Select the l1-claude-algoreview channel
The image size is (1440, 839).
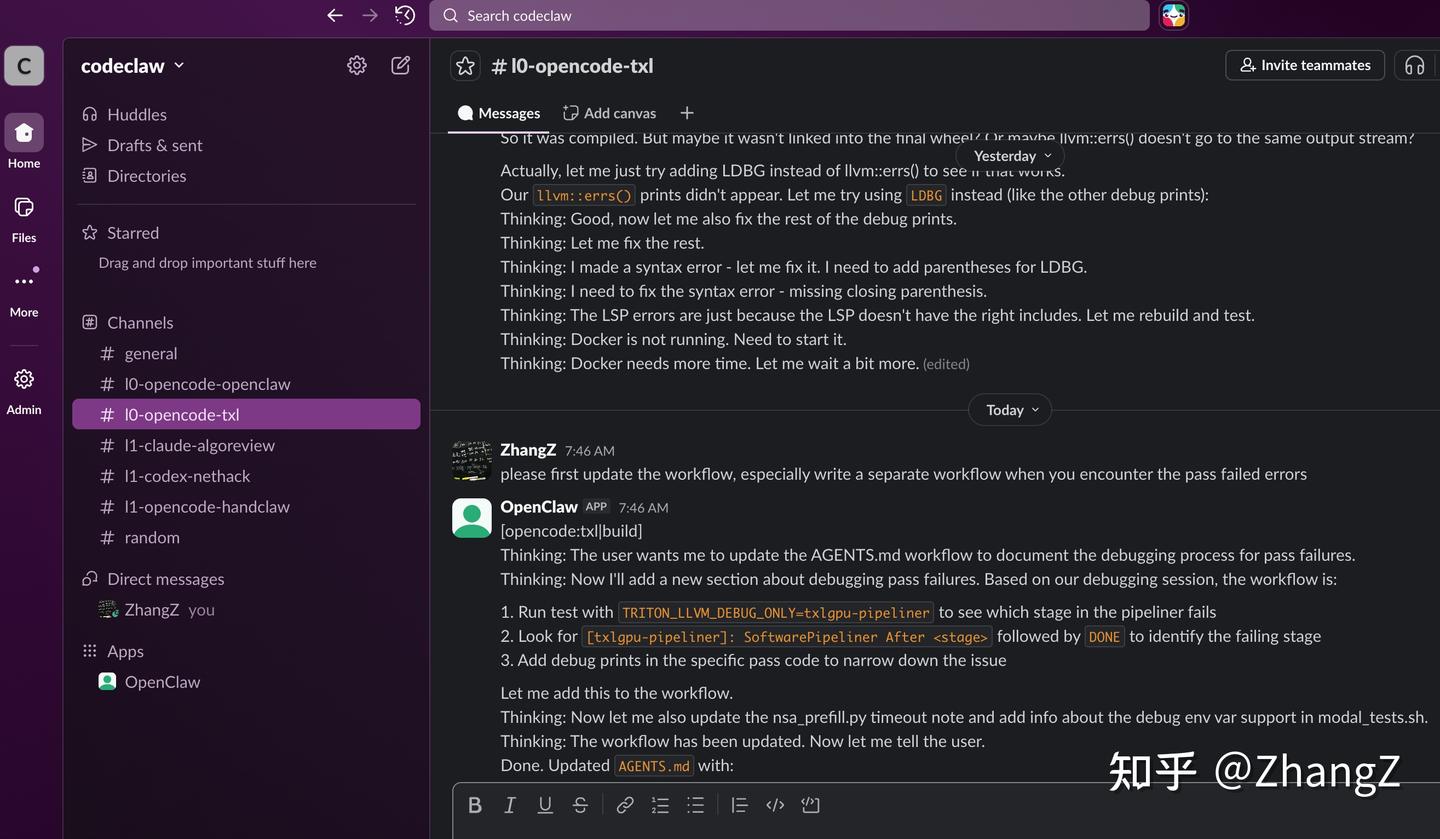246,445
